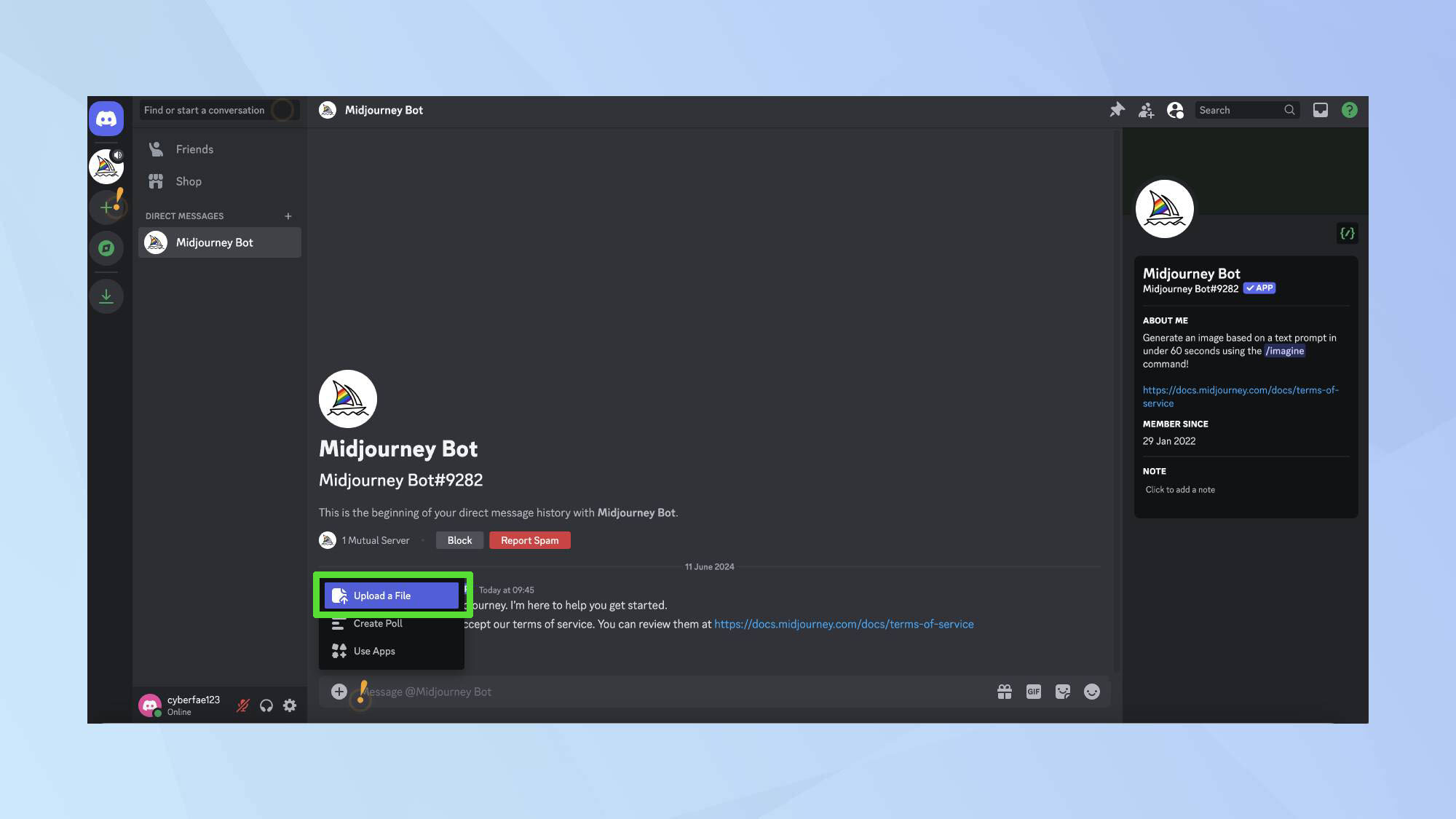This screenshot has height=819, width=1456.
Task: Click the Download Apps icon
Action: pos(106,296)
